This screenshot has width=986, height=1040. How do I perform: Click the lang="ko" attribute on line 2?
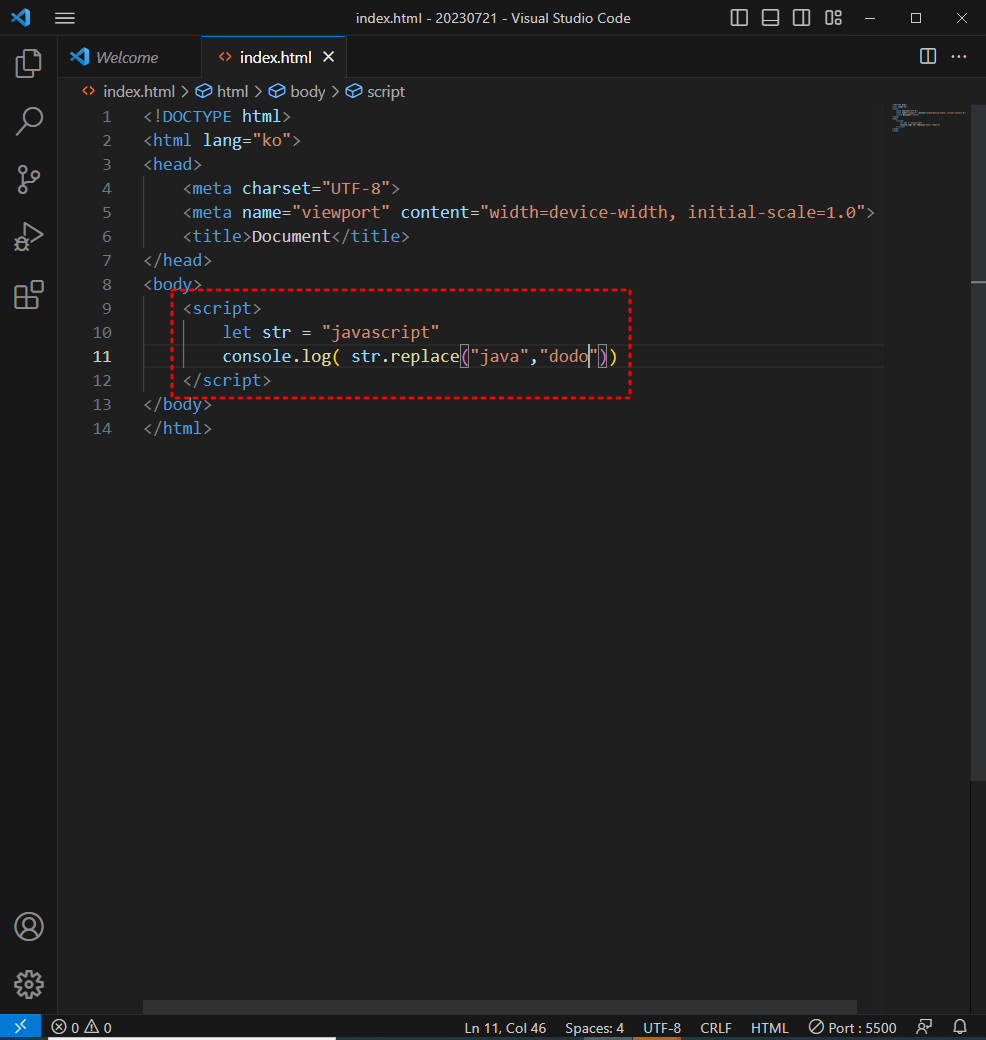click(247, 141)
